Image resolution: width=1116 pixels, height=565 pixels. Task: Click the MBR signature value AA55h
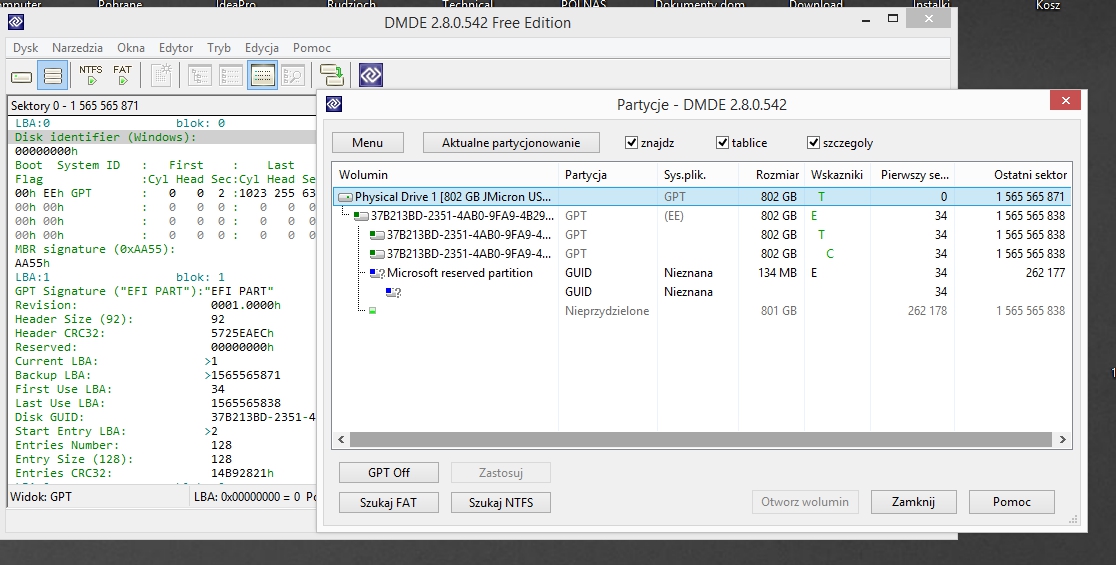point(32,263)
